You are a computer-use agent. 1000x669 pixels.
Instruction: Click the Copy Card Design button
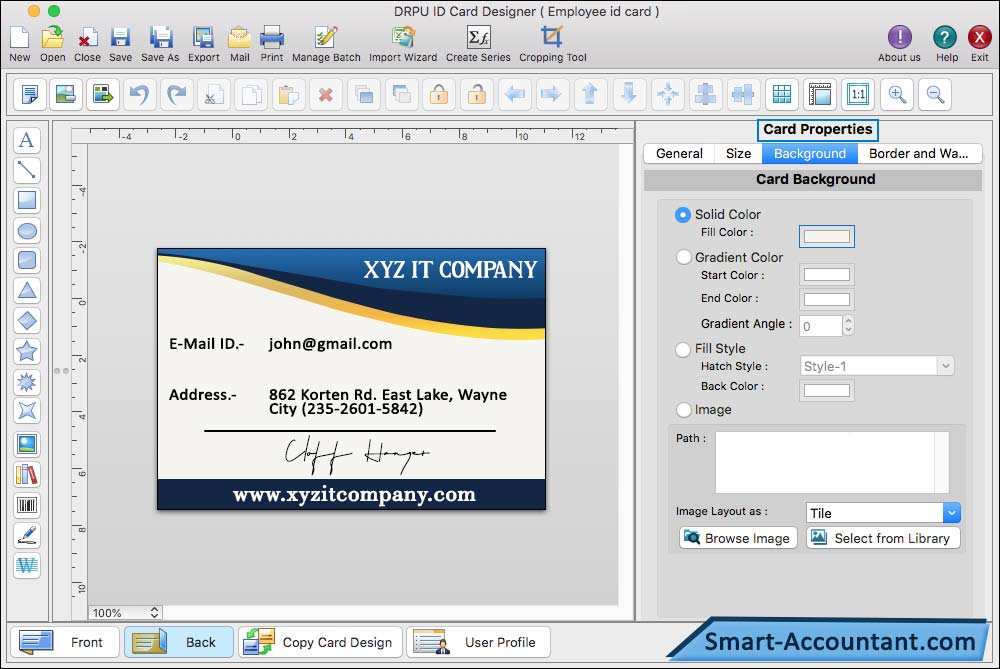321,642
